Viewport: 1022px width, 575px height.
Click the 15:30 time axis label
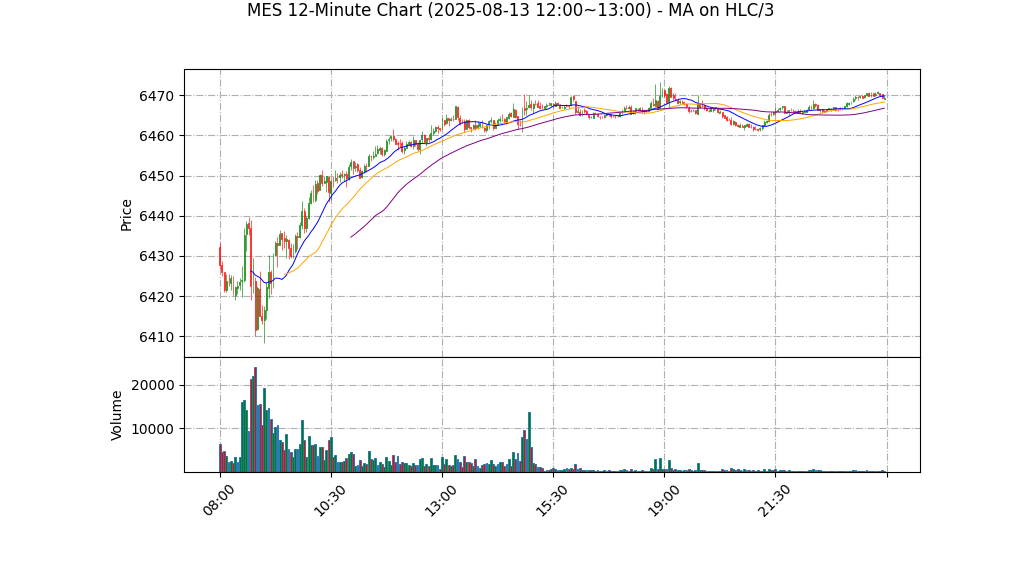551,500
